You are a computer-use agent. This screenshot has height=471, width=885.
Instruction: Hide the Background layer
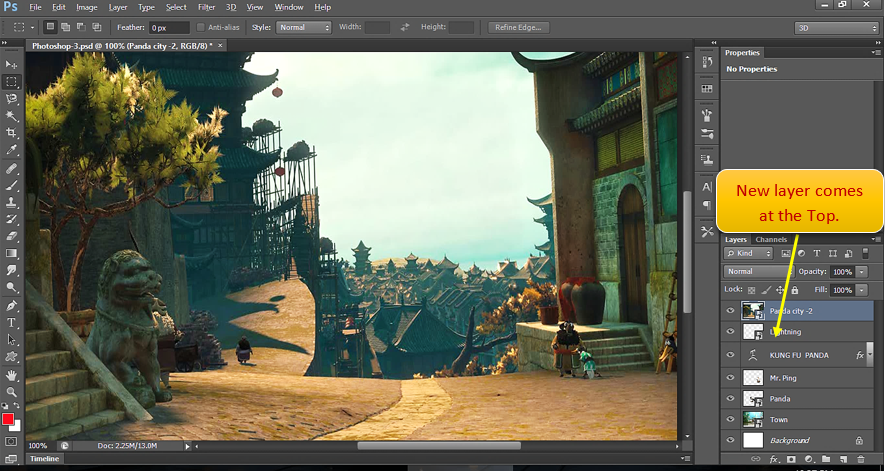point(730,440)
